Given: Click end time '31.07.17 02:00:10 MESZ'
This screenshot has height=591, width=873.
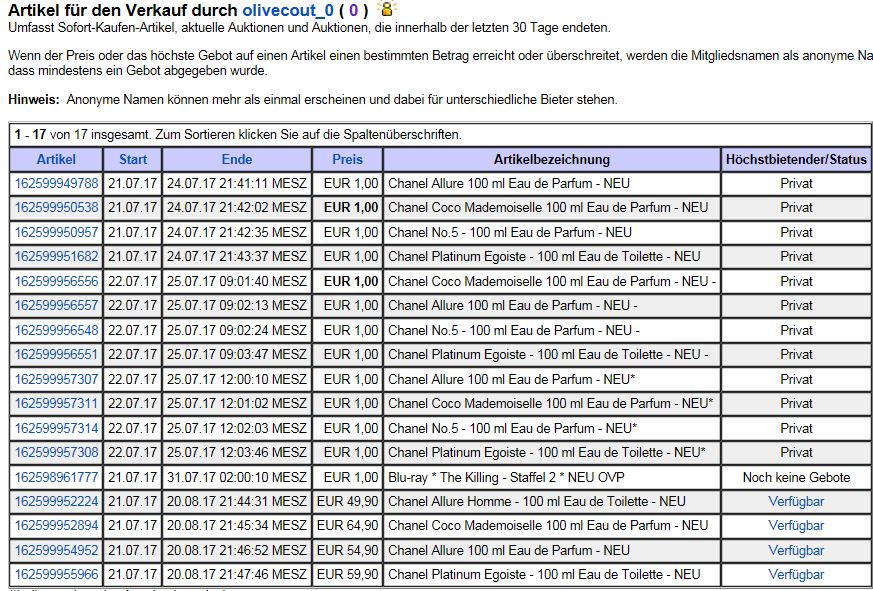Looking at the screenshot, I should tap(237, 477).
